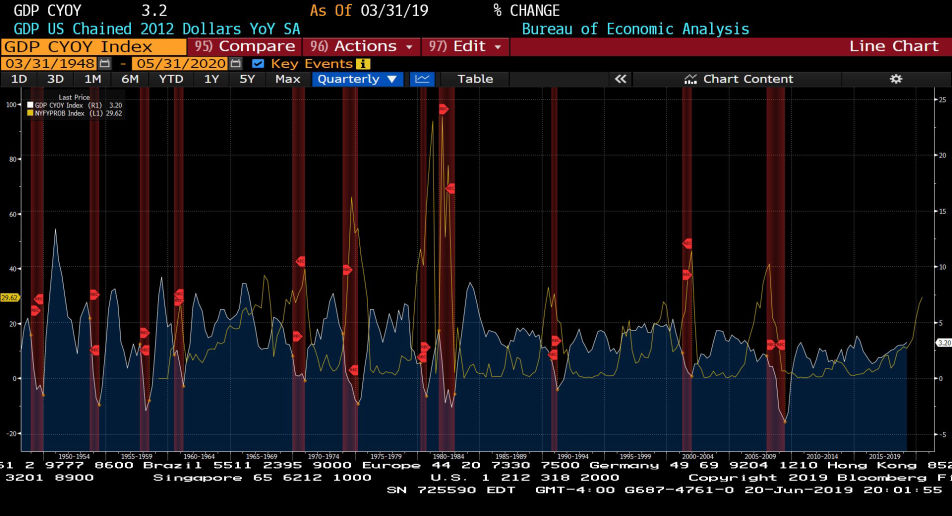Select the line chart type icon
Image resolution: width=952 pixels, height=516 pixels.
click(422, 79)
